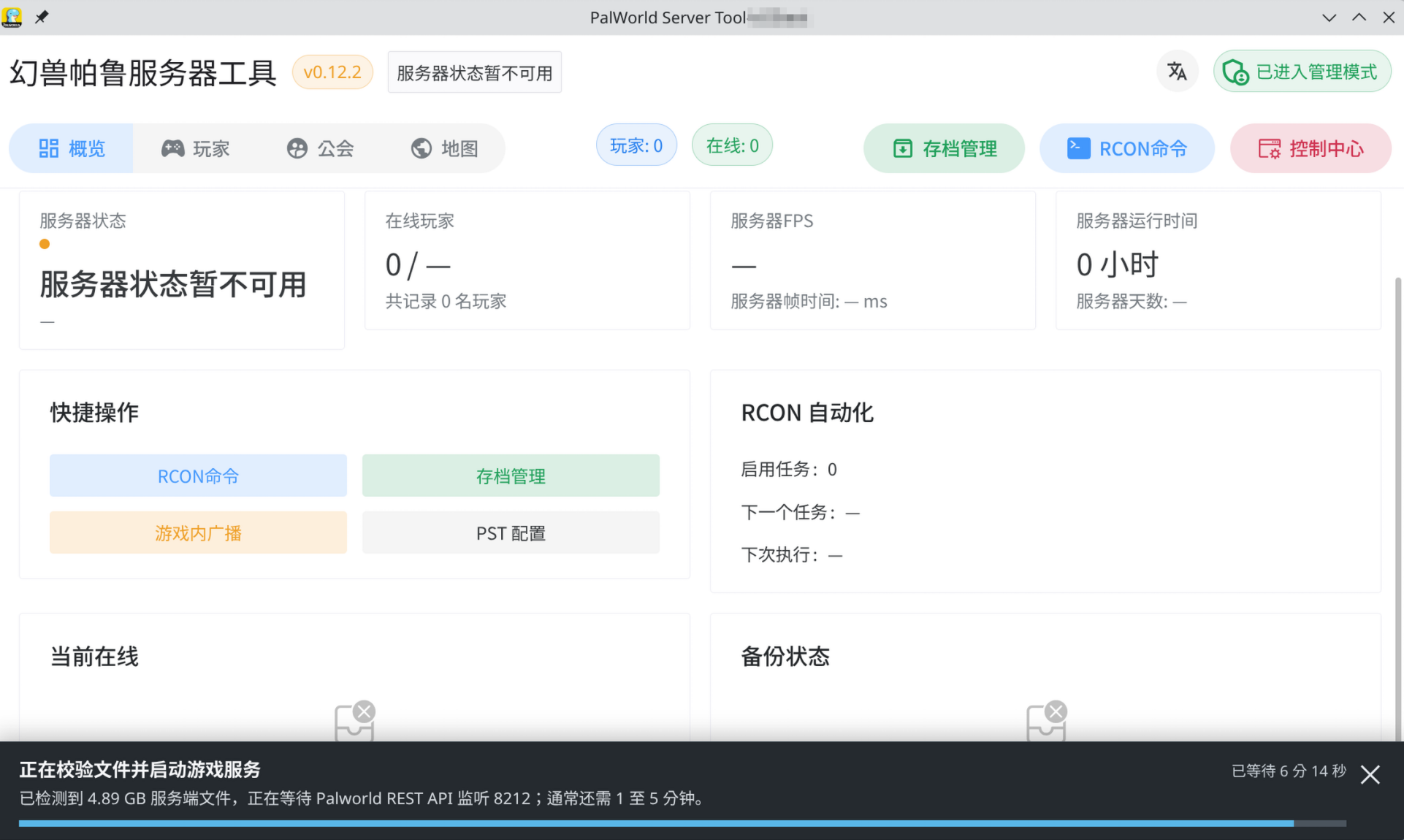Click the 服务器状态暂不可用 header status tag

tap(474, 72)
